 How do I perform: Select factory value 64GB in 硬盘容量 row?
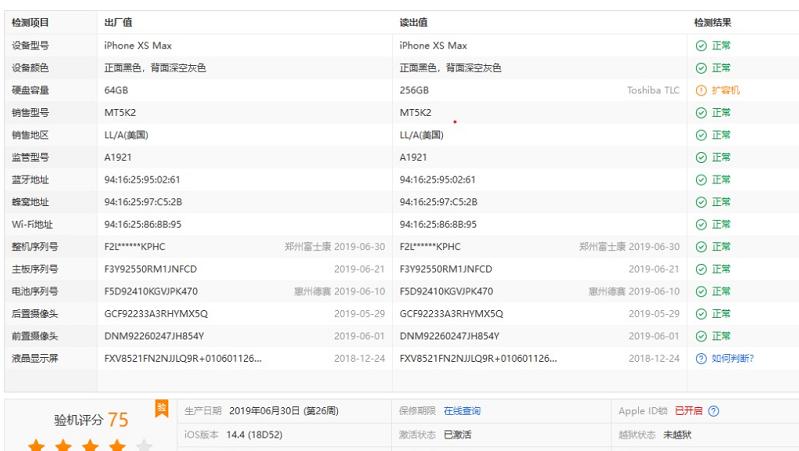[116, 90]
